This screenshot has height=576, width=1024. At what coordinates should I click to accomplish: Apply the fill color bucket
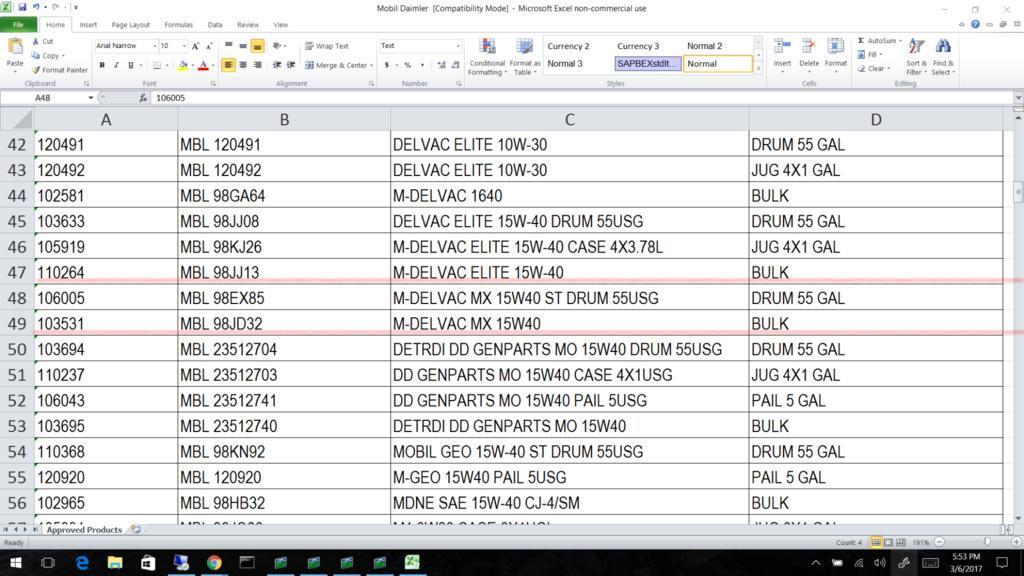(183, 65)
